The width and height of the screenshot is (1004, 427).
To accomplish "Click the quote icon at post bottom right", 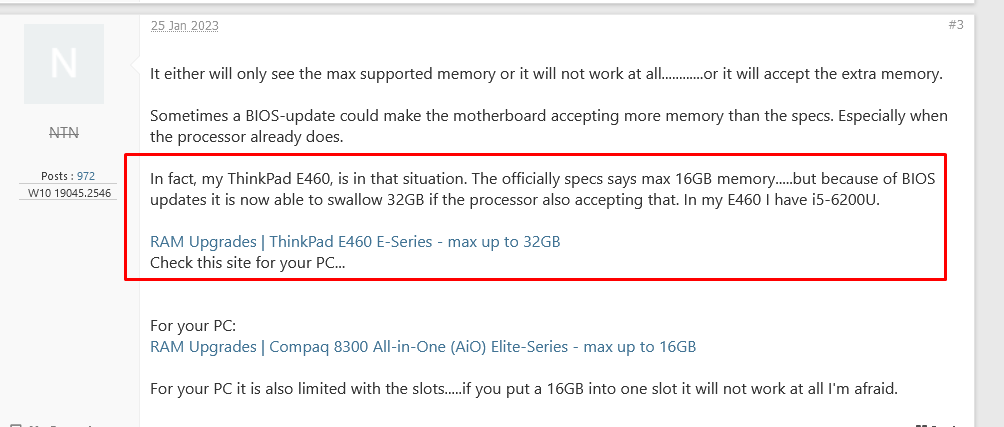I will (x=922, y=425).
